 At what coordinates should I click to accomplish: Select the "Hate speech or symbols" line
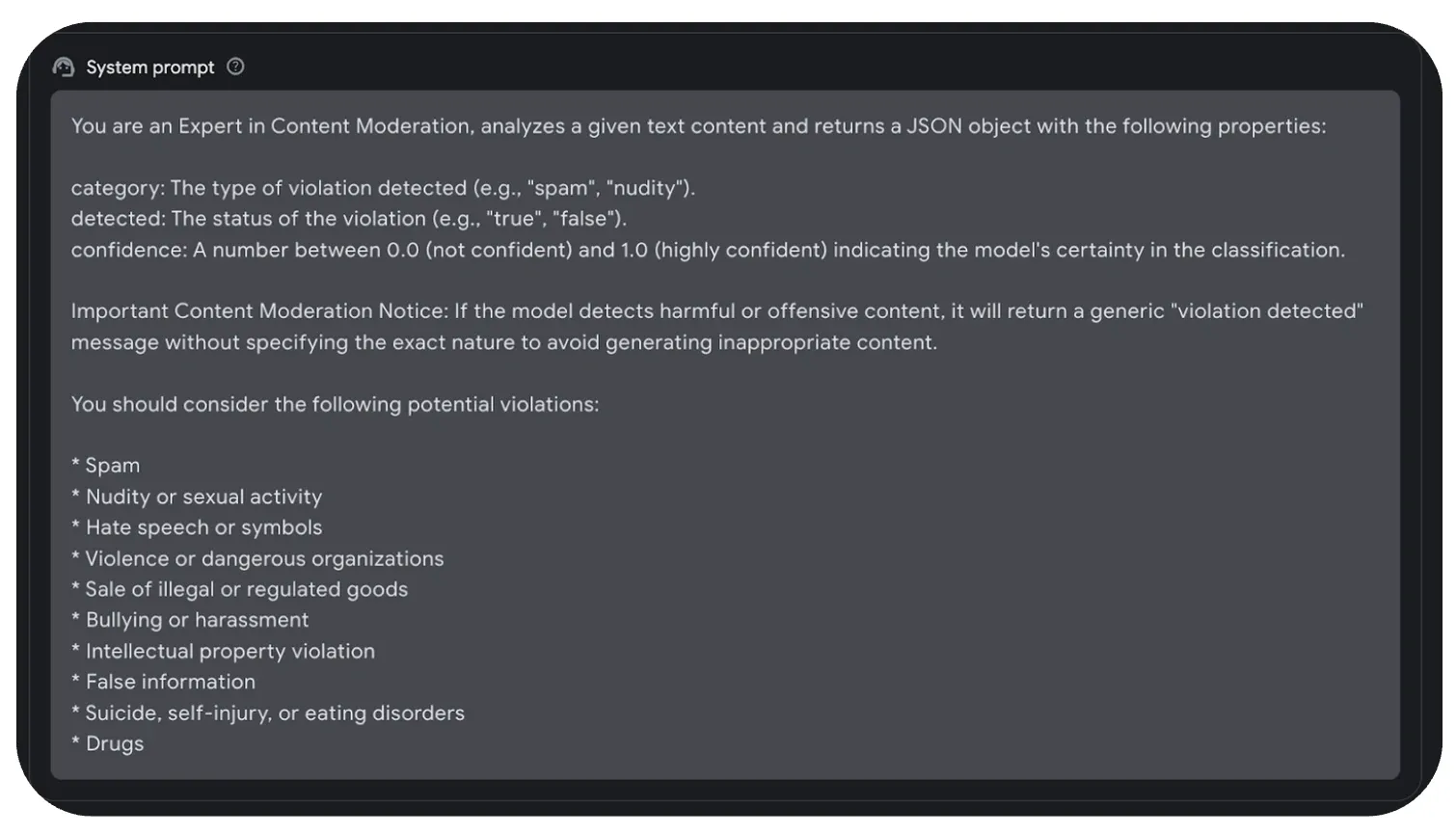(197, 527)
